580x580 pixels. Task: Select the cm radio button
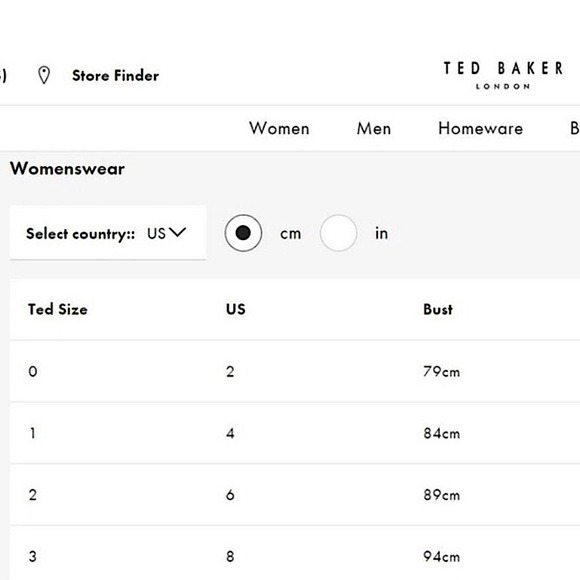pos(243,233)
